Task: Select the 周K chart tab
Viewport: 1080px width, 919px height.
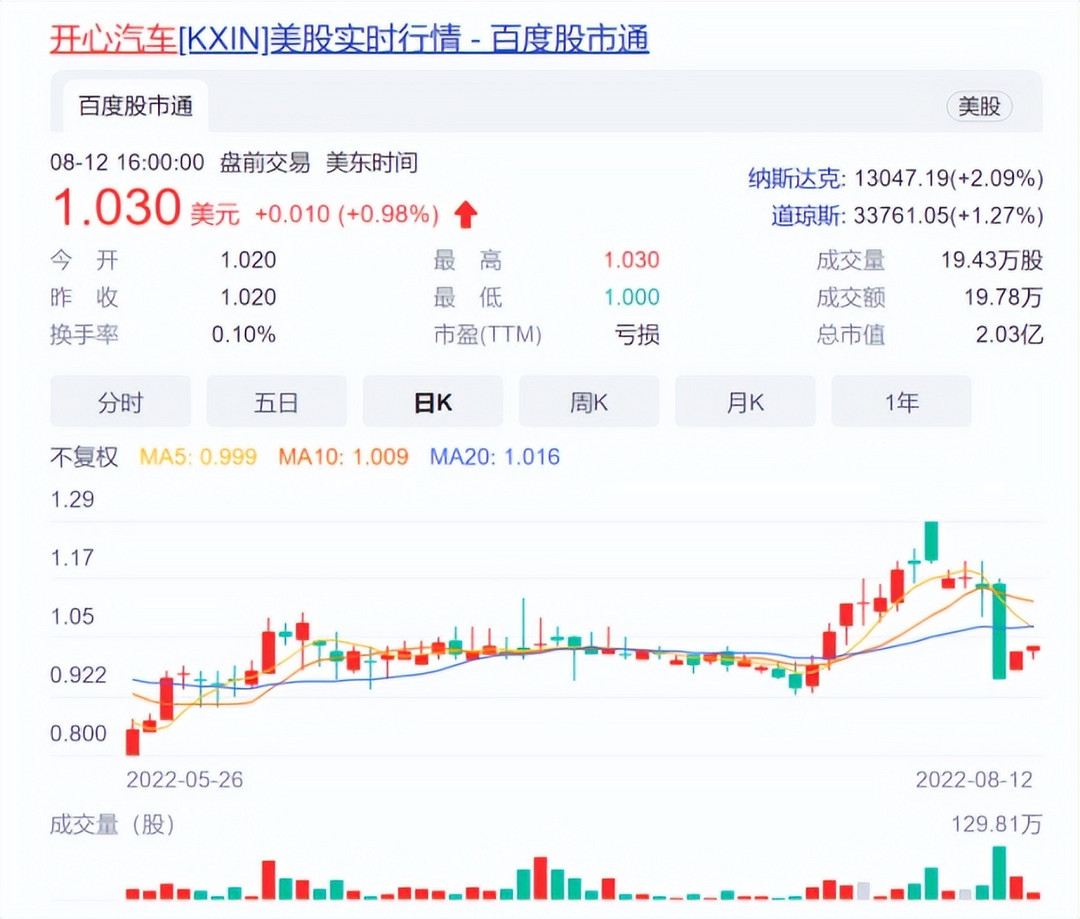Action: [589, 402]
